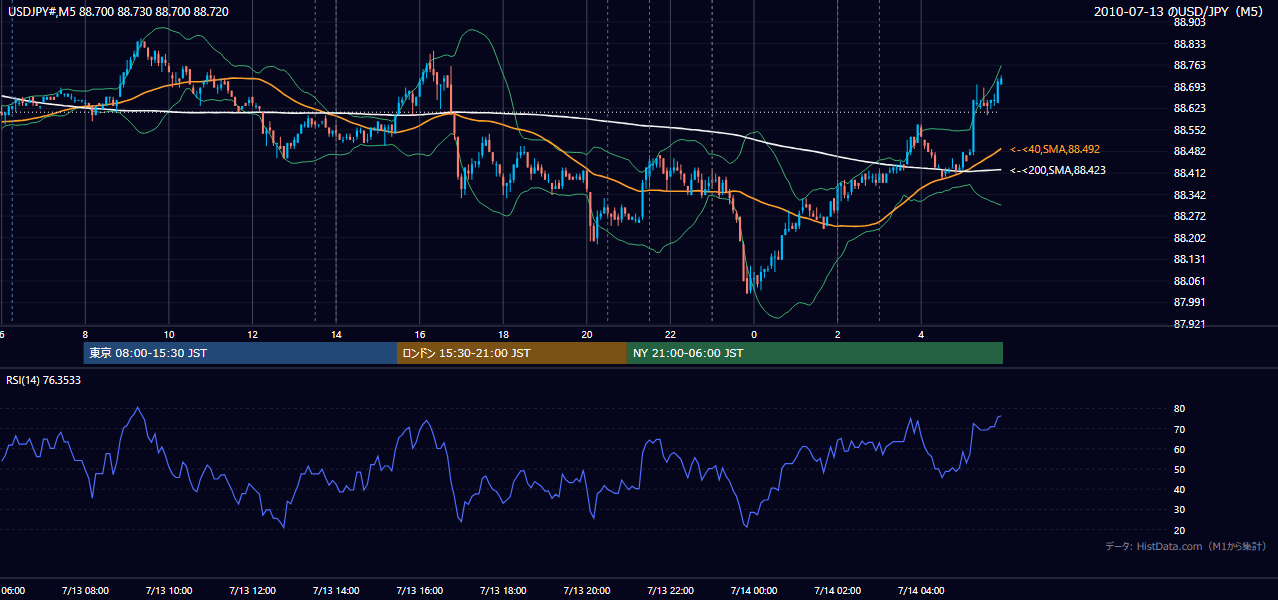Click the 7/14 00:00 bottom time label
1278x600 pixels.
[x=753, y=591]
